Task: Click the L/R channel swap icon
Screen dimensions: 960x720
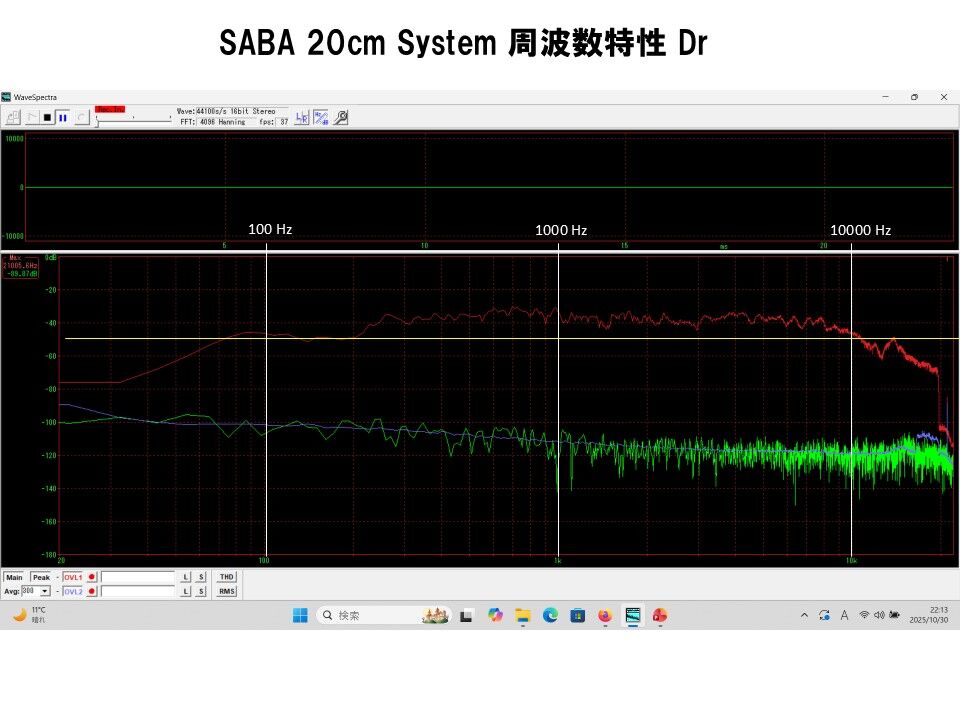Action: click(x=302, y=117)
